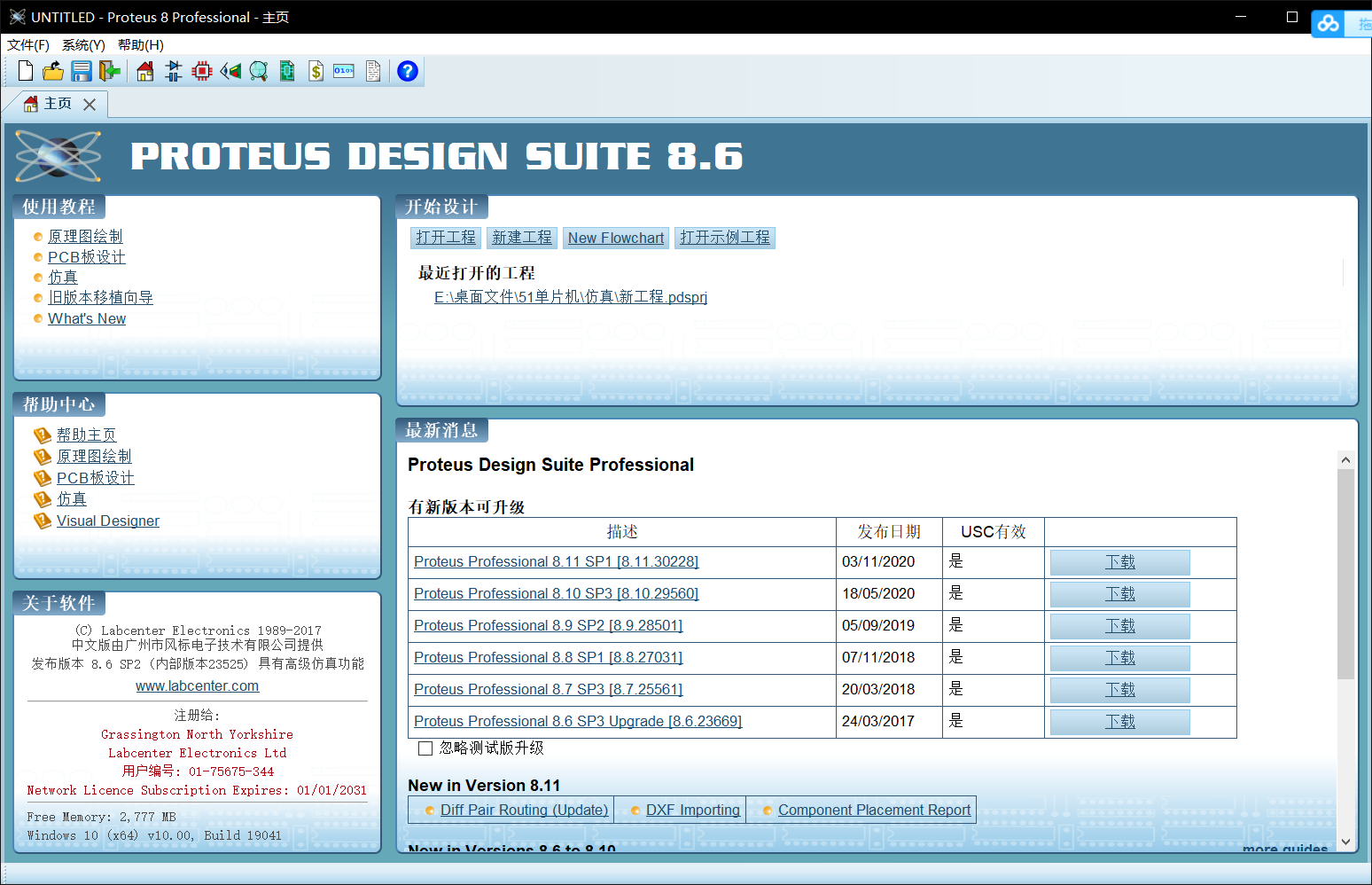Download Proteus Professional 8.7 SP3
Image resolution: width=1372 pixels, height=885 pixels.
[1120, 690]
